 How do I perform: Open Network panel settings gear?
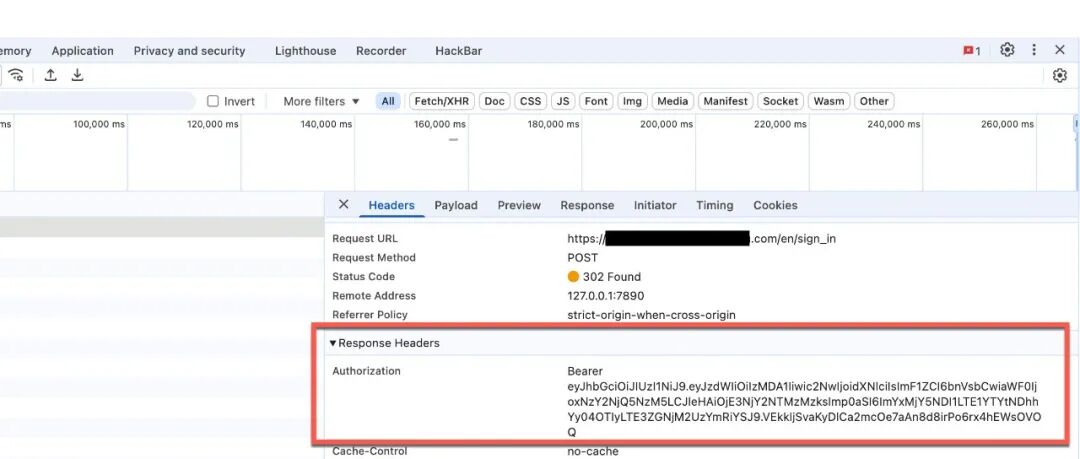pos(1060,76)
